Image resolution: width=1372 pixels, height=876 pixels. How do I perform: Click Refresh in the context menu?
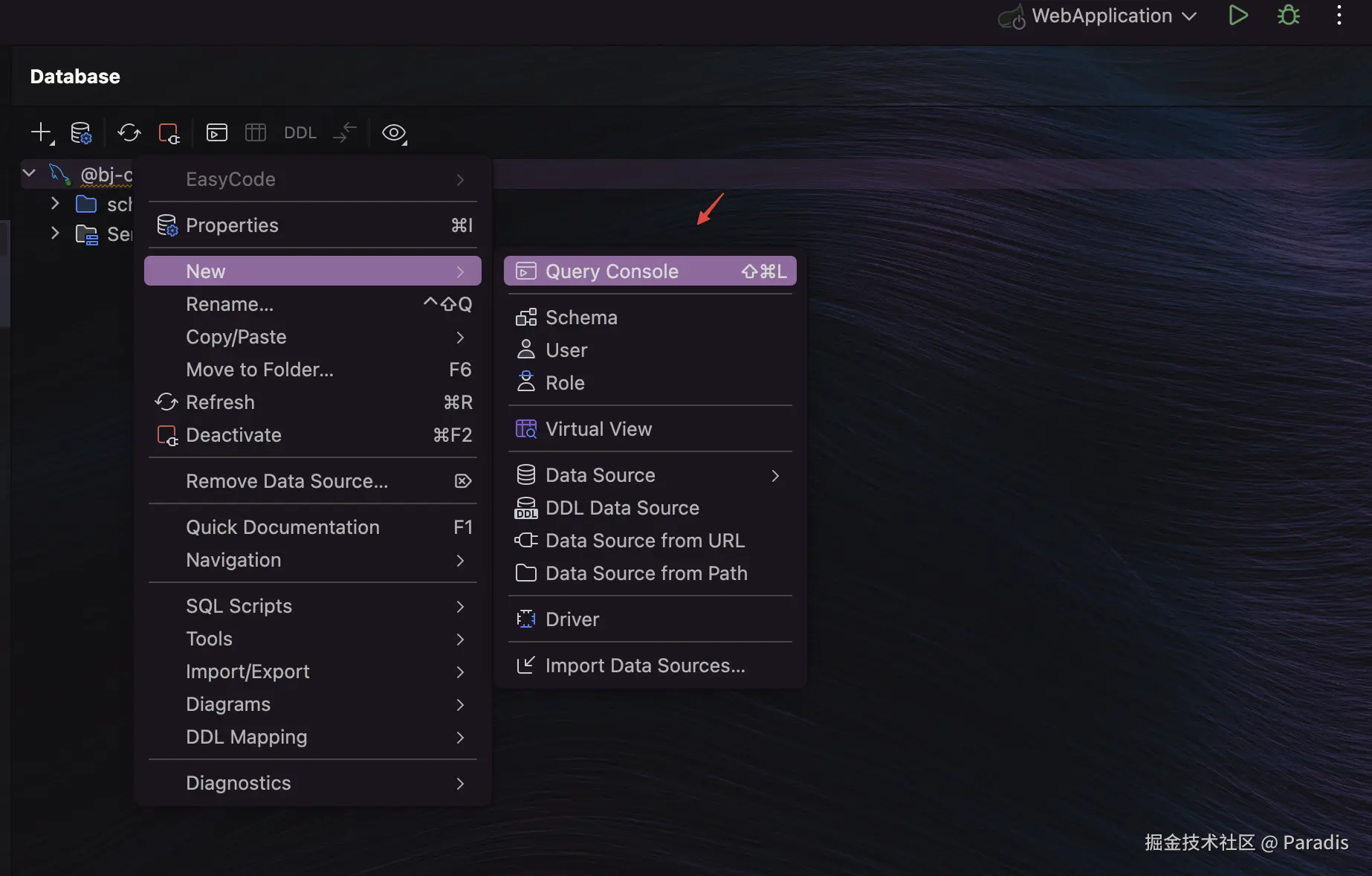click(x=313, y=402)
